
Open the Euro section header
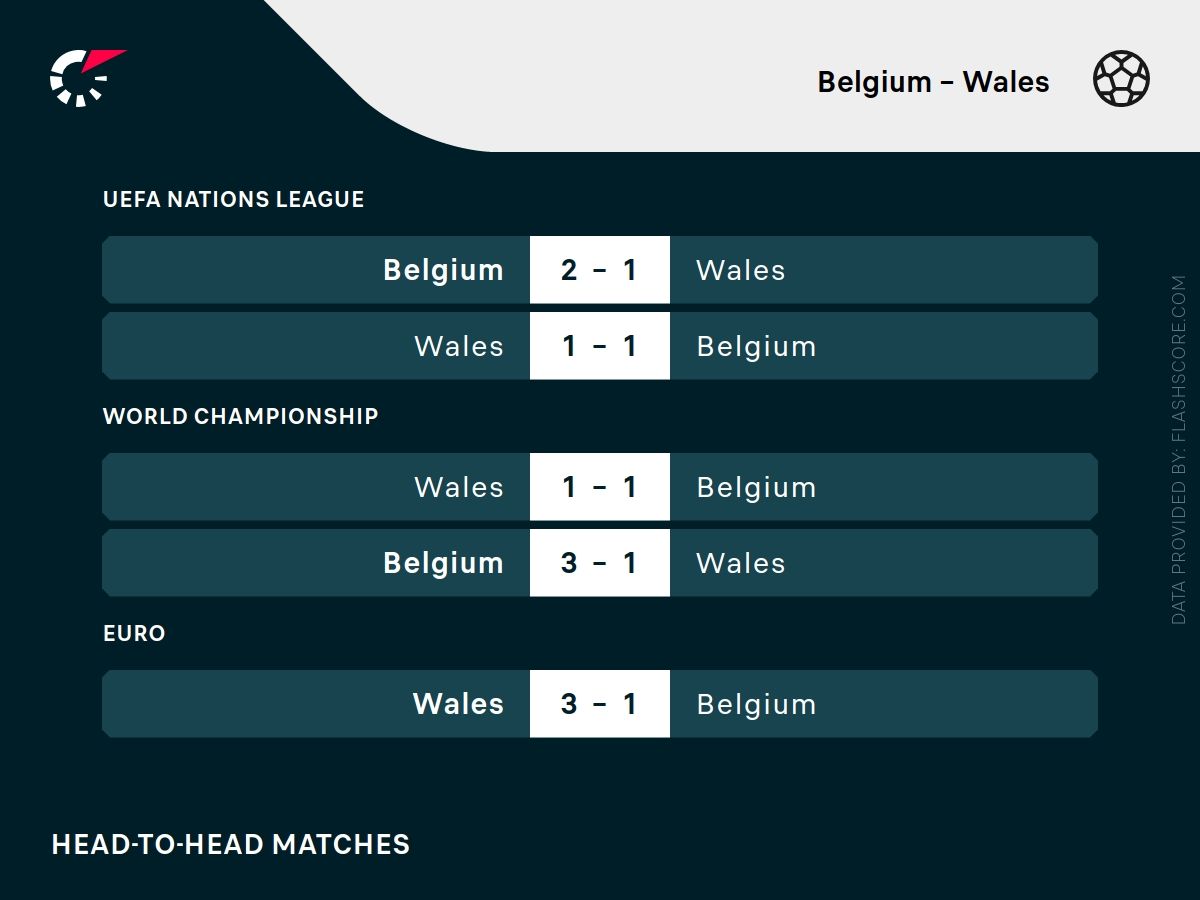pyautogui.click(x=134, y=633)
